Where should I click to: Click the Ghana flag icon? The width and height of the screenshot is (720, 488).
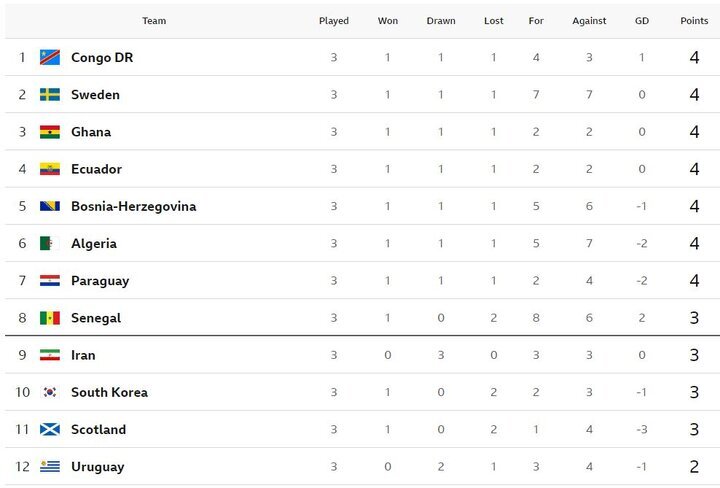50,132
